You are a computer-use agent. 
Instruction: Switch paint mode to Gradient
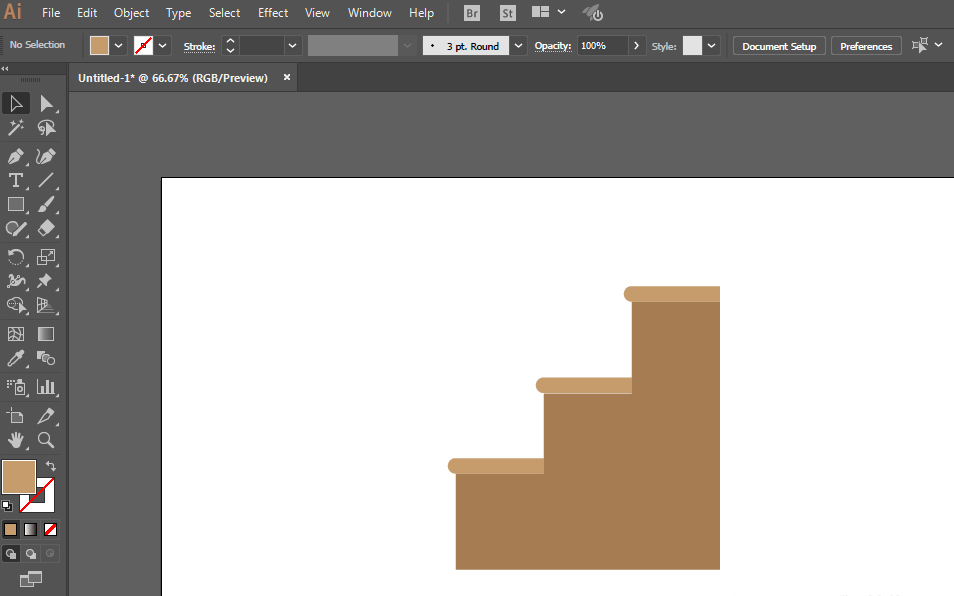pos(30,529)
